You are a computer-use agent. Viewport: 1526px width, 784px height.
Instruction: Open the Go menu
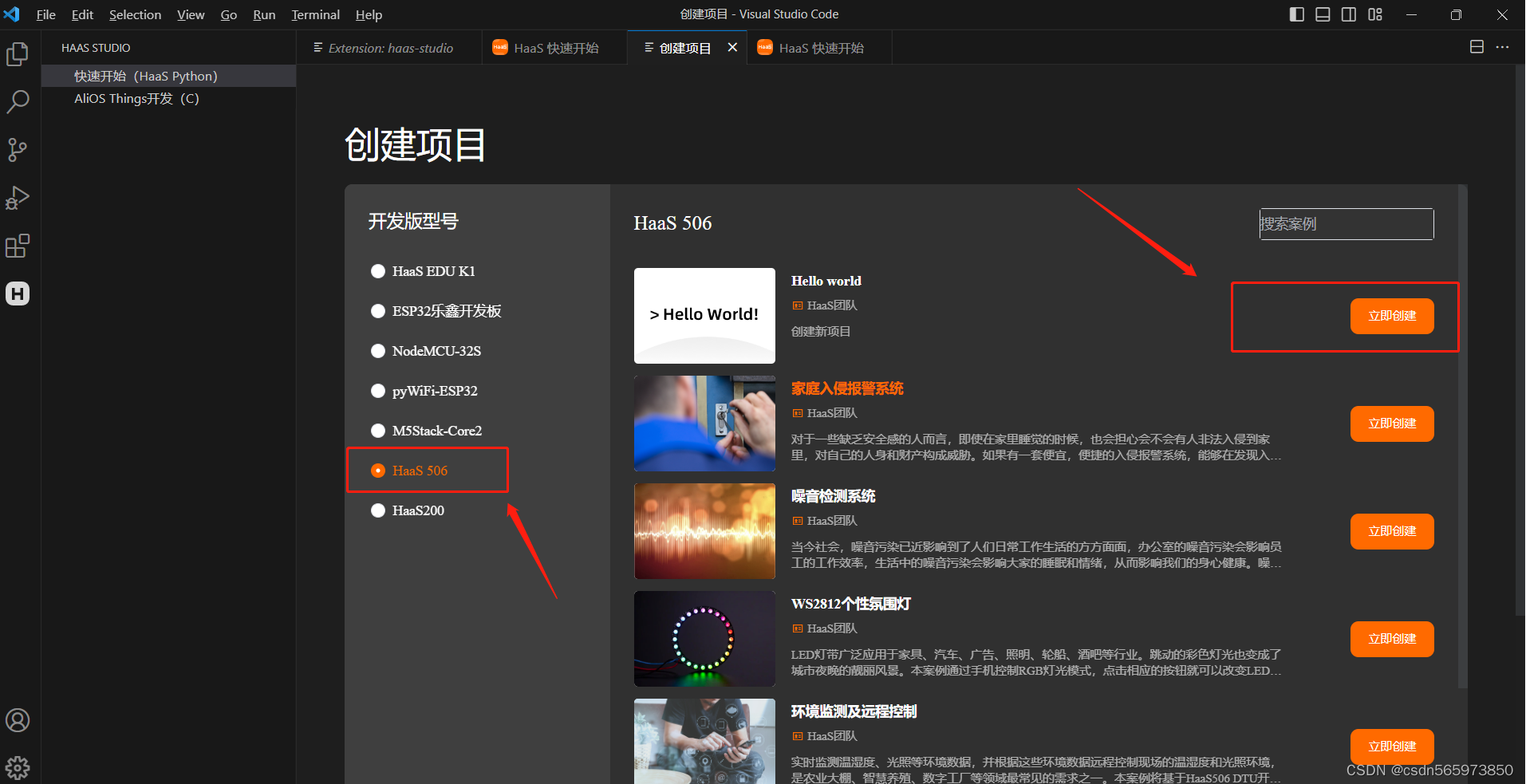pyautogui.click(x=229, y=14)
